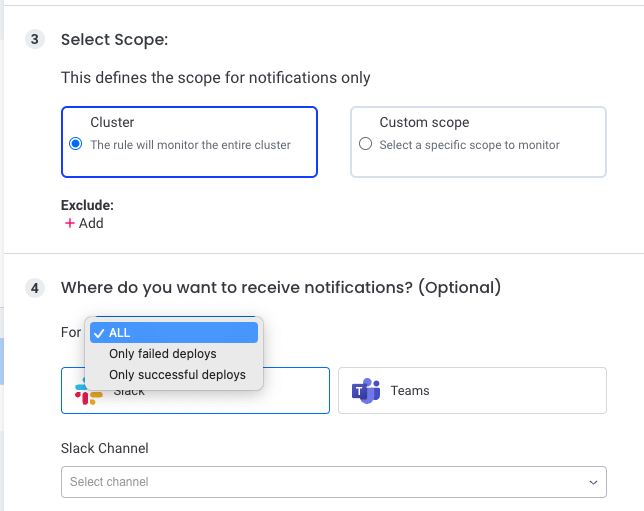The width and height of the screenshot is (644, 511).
Task: Click the 'Select Scope:' heading
Action: coord(115,40)
